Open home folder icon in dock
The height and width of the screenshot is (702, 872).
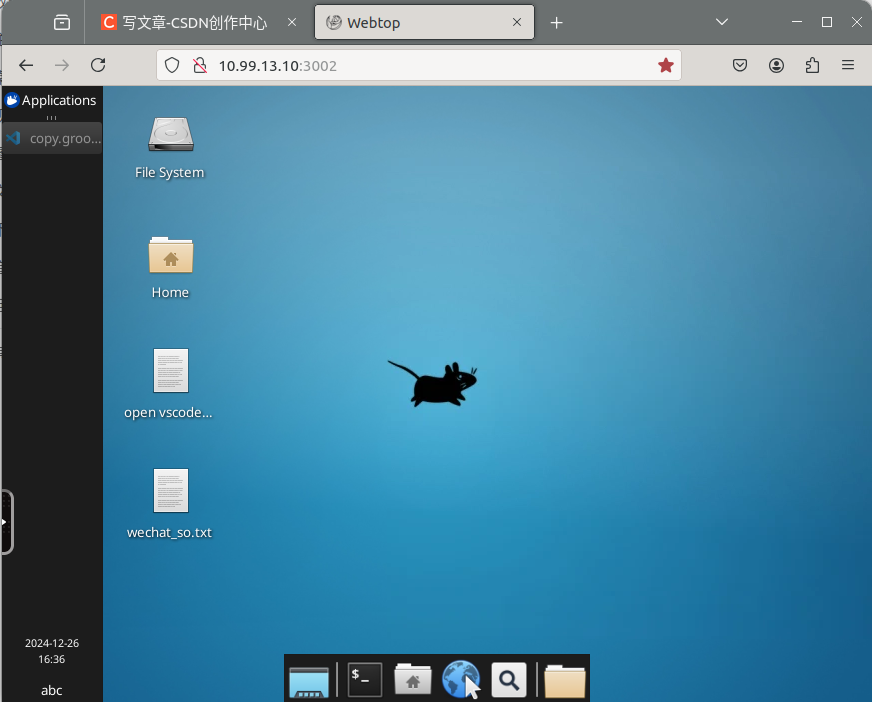(x=413, y=680)
